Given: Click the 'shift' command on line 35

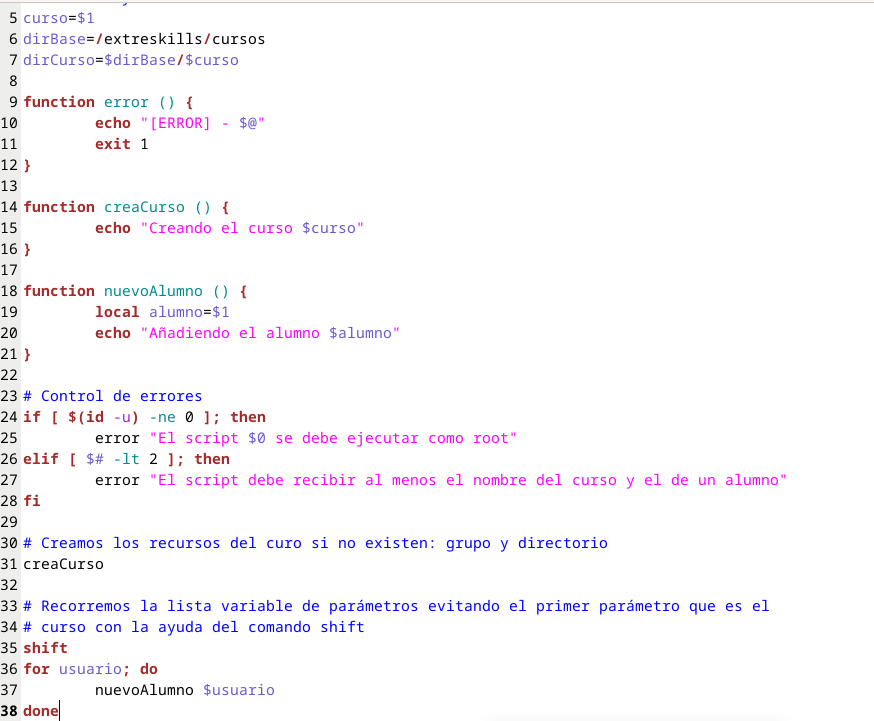Looking at the screenshot, I should click(45, 648).
